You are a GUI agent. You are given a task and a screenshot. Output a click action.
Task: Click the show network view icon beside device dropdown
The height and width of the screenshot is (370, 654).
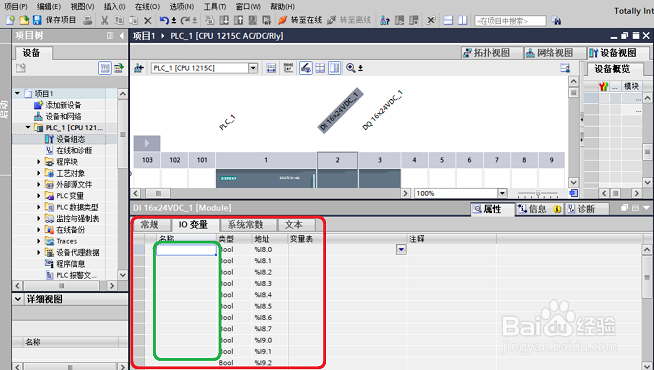point(139,68)
